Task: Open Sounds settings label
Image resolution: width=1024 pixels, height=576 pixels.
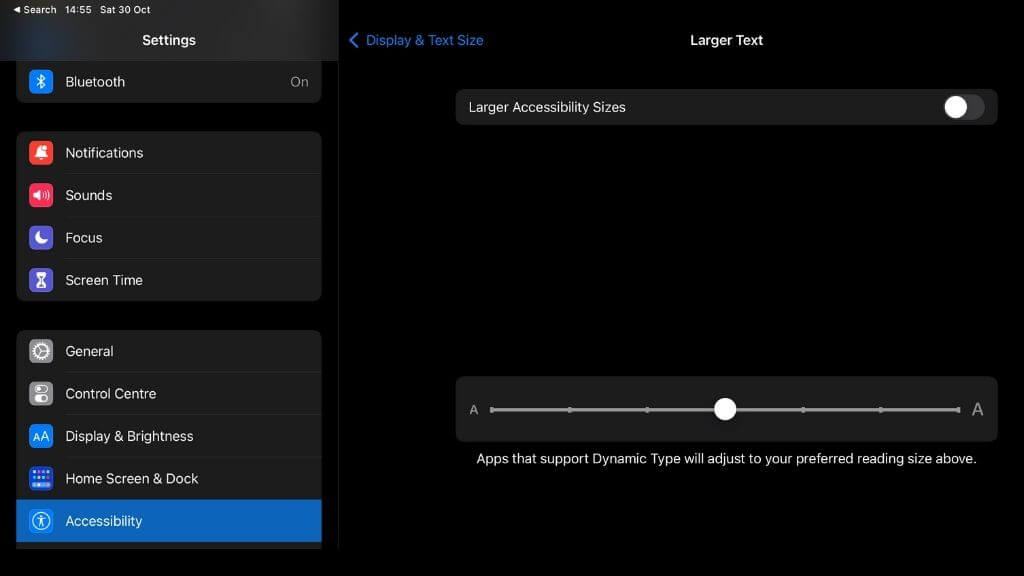Action: [89, 195]
